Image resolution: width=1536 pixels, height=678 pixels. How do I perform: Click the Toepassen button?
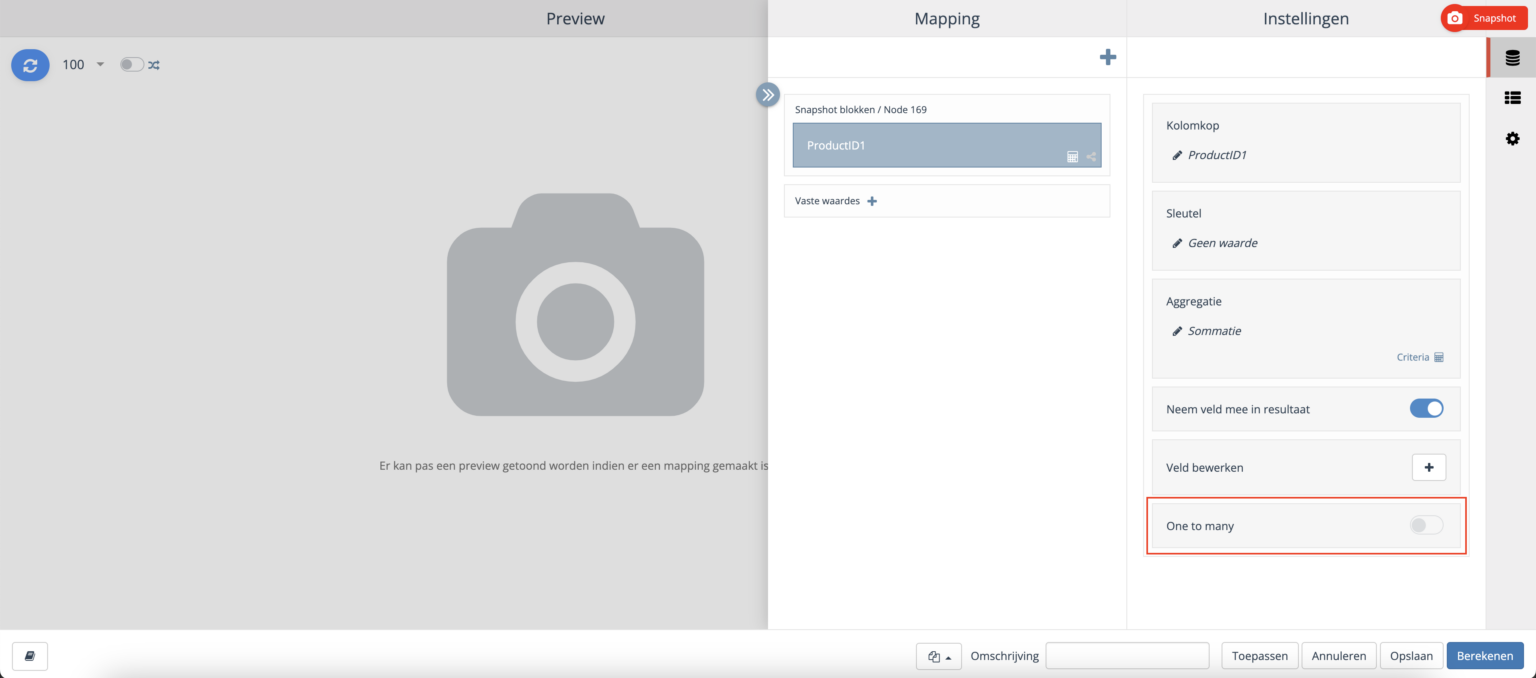1260,656
